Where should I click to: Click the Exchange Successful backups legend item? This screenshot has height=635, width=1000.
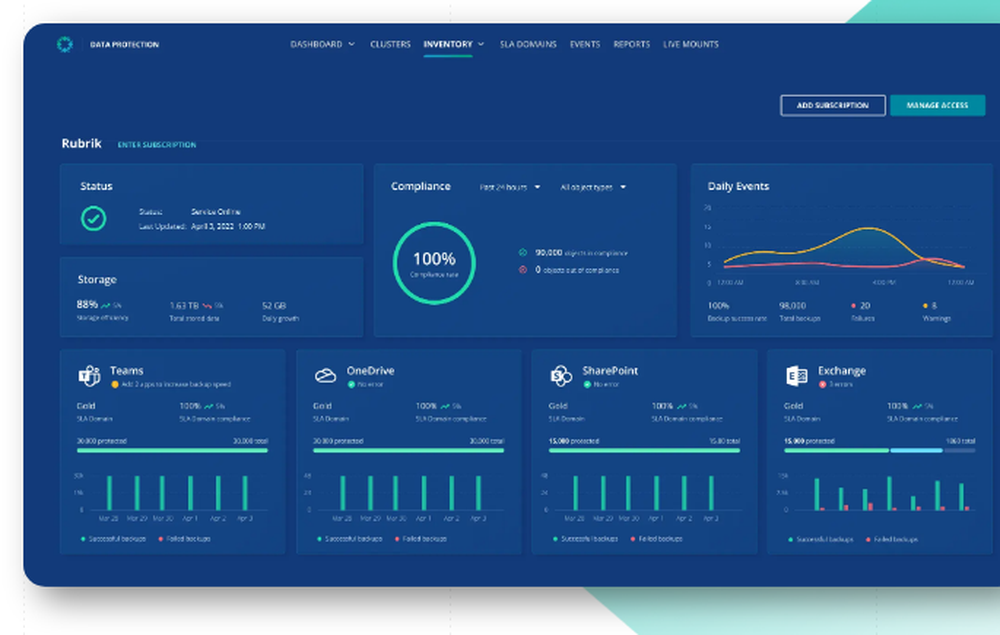click(x=821, y=539)
